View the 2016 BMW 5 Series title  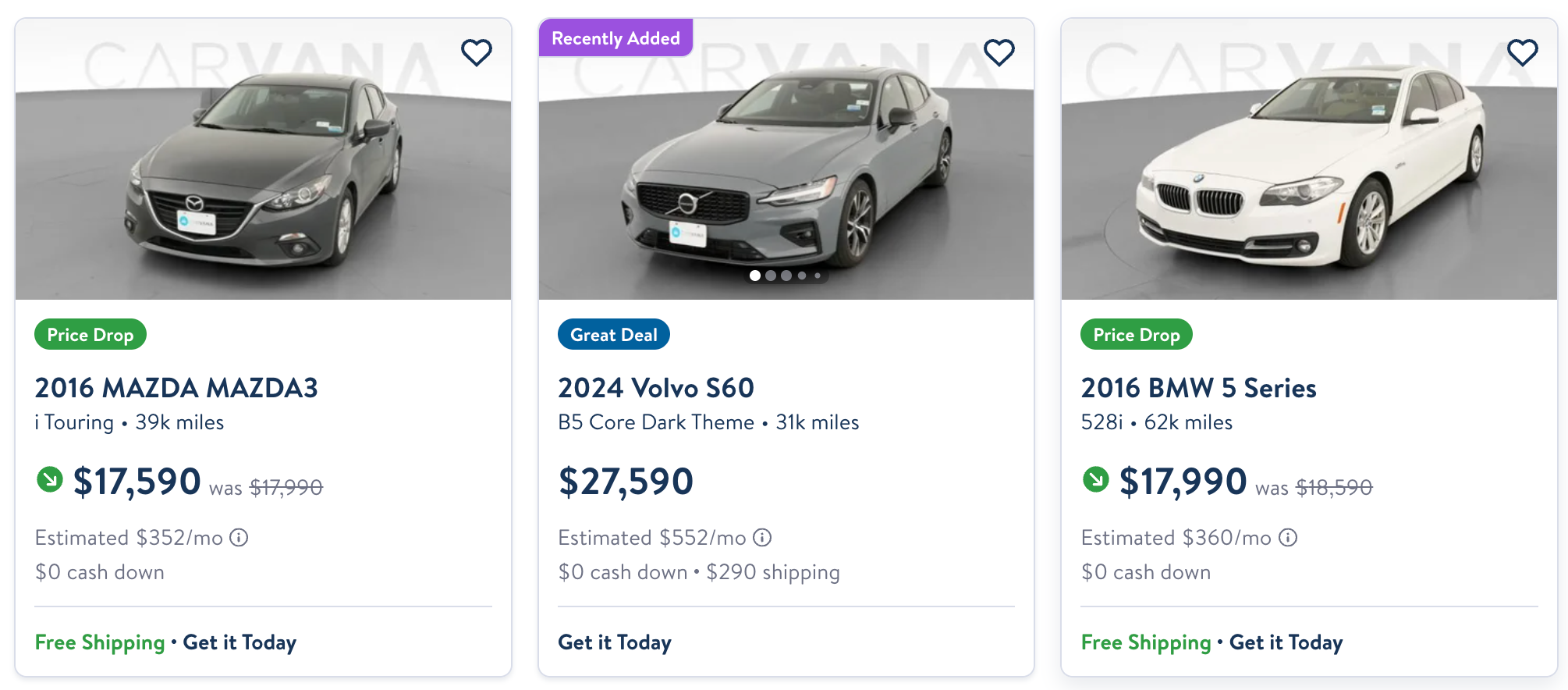[x=1199, y=388]
